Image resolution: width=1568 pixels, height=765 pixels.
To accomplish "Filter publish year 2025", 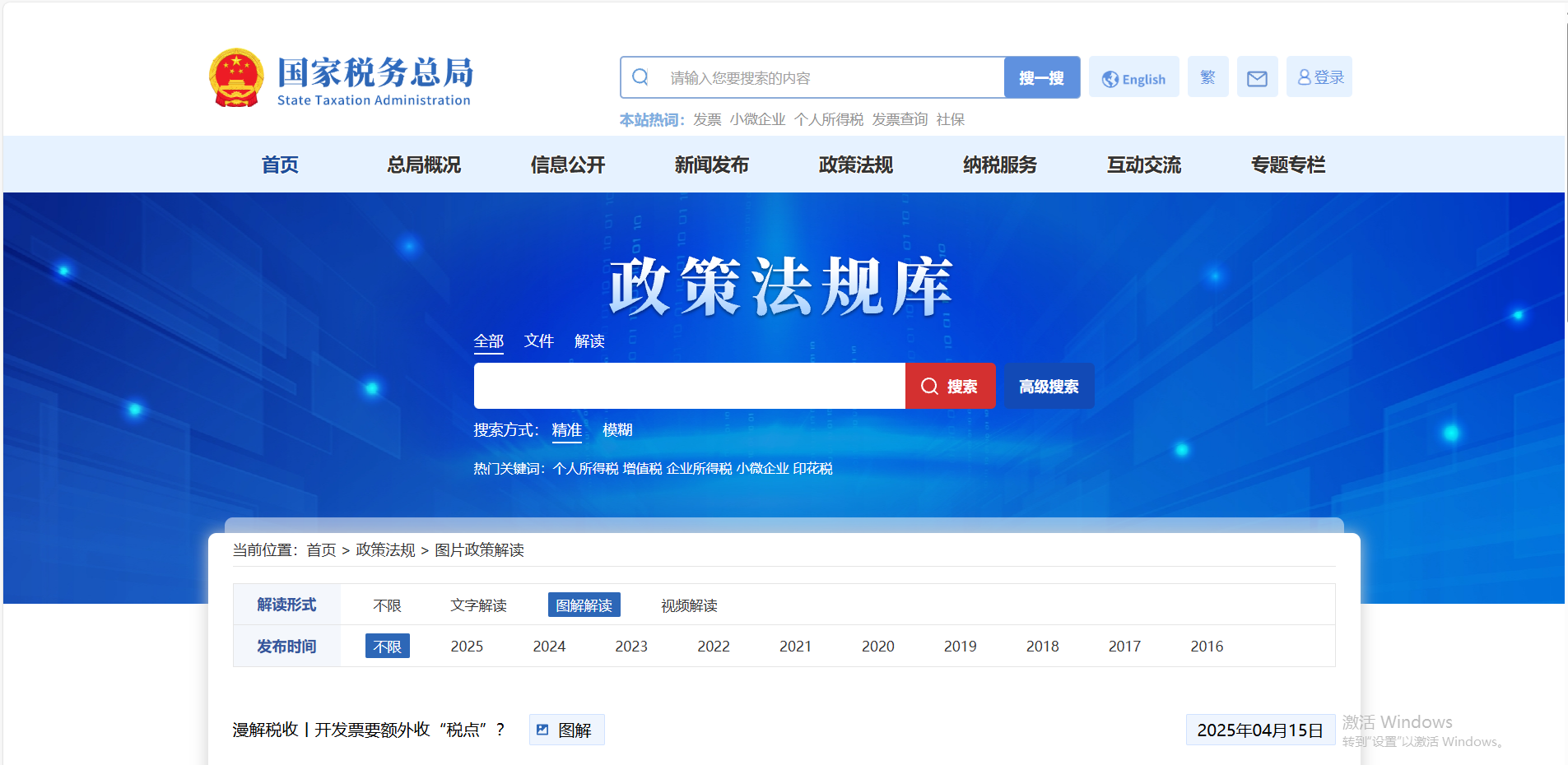I will (x=467, y=647).
